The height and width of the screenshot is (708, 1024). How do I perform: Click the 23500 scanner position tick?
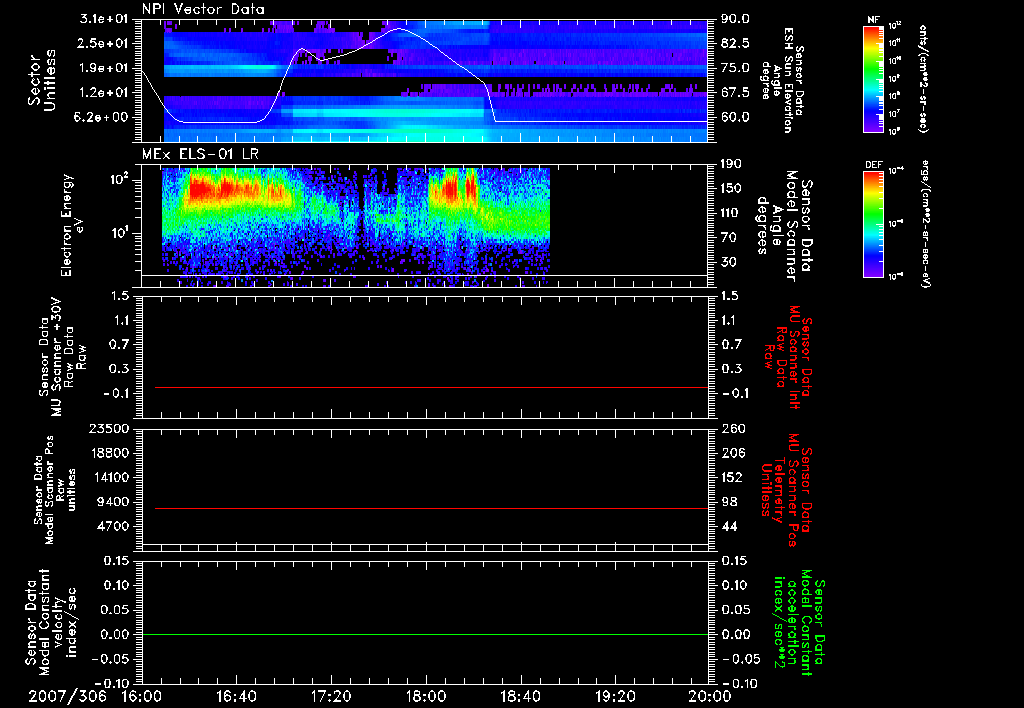coord(108,428)
